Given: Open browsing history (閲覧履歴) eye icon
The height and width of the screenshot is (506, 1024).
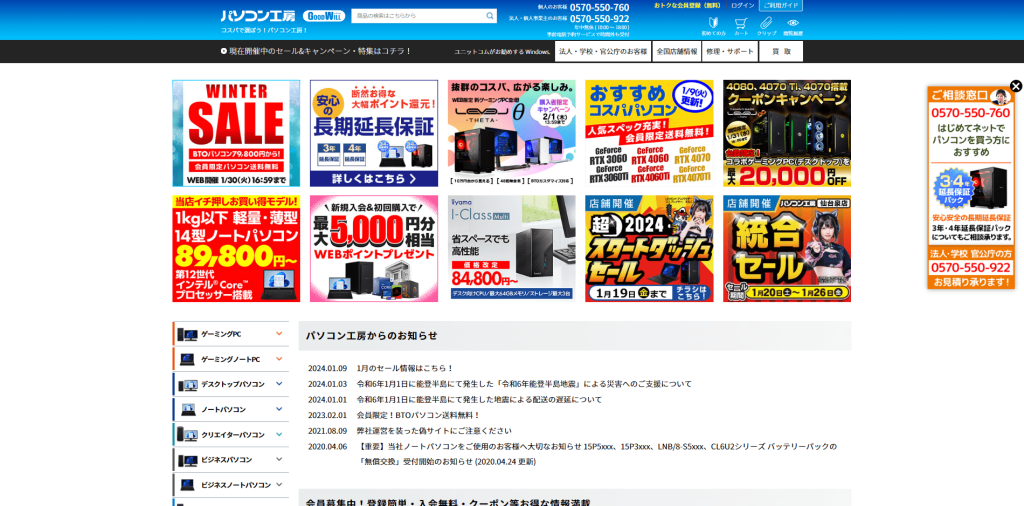Looking at the screenshot, I should [x=793, y=24].
